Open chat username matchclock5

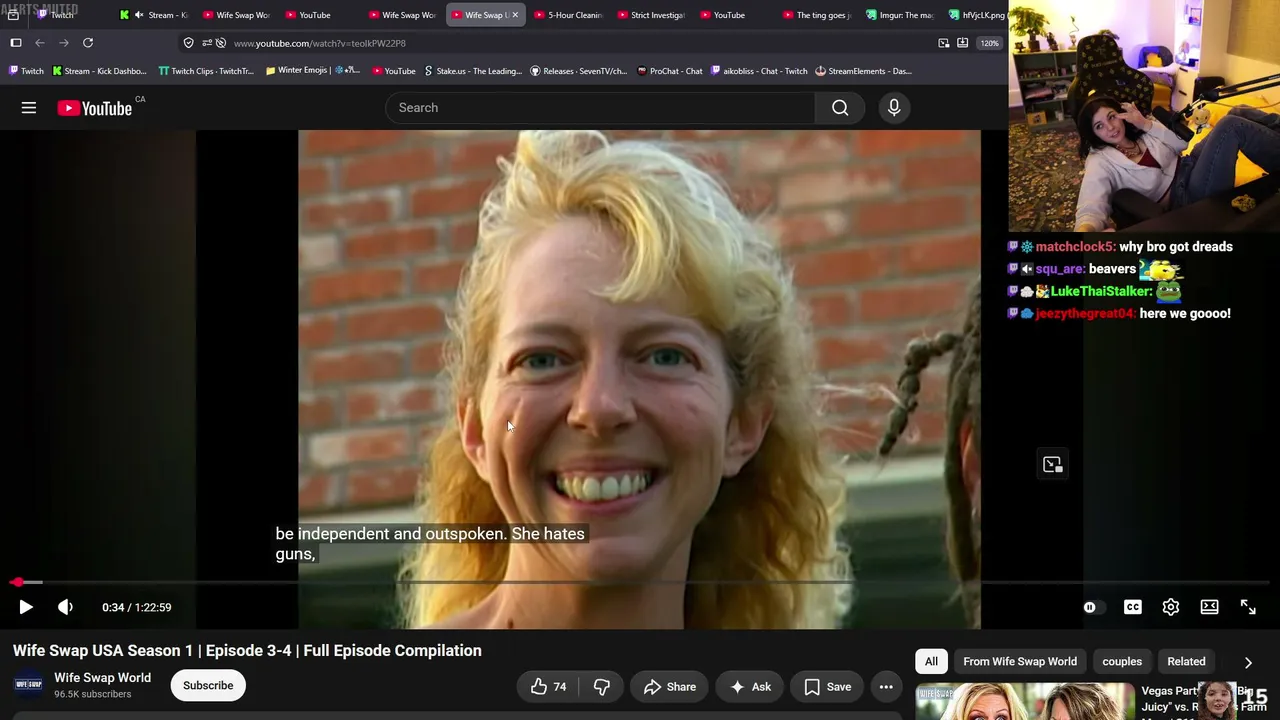point(1074,247)
